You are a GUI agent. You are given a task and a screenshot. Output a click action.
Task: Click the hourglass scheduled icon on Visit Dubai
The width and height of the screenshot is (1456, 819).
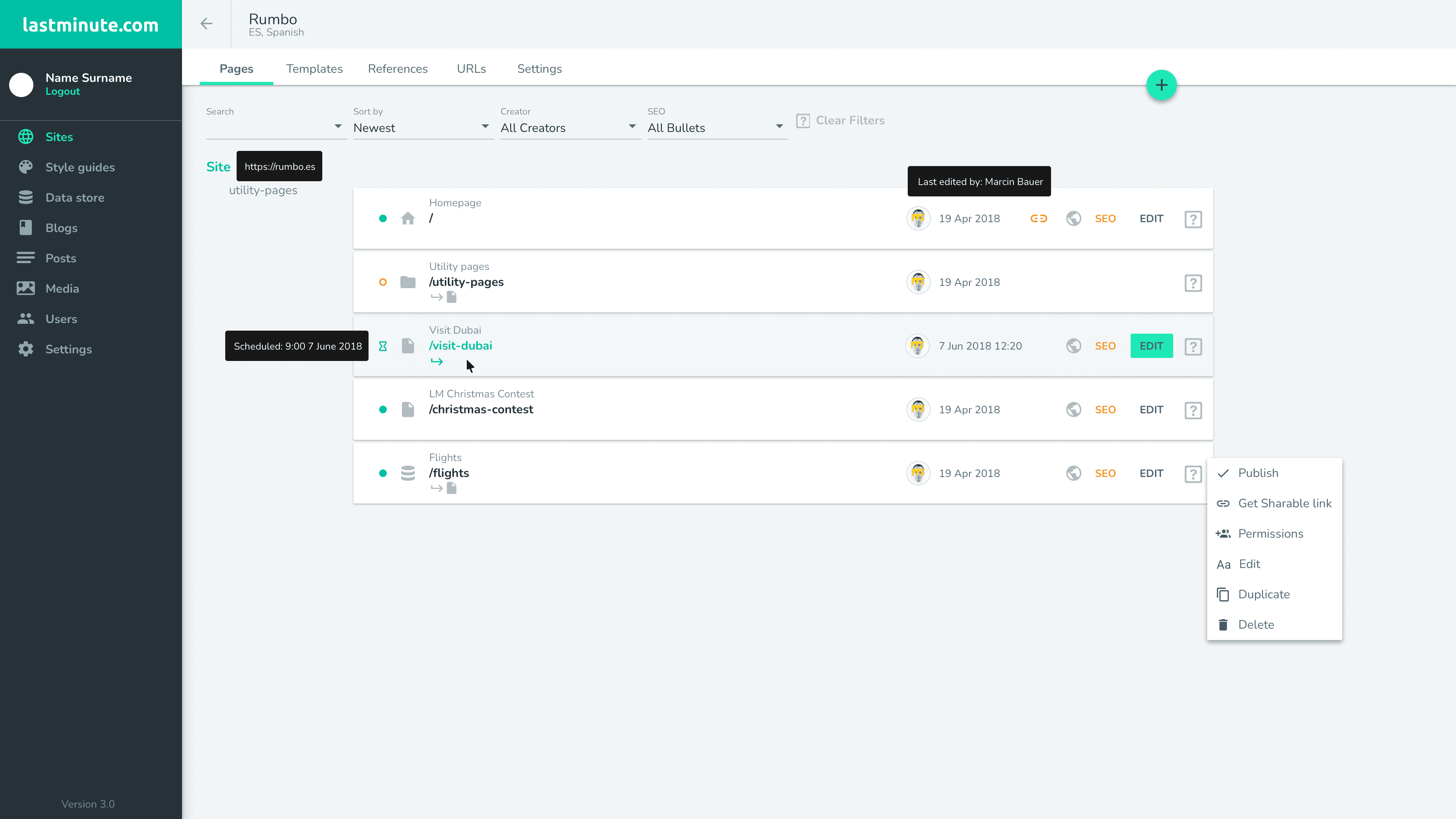(383, 346)
